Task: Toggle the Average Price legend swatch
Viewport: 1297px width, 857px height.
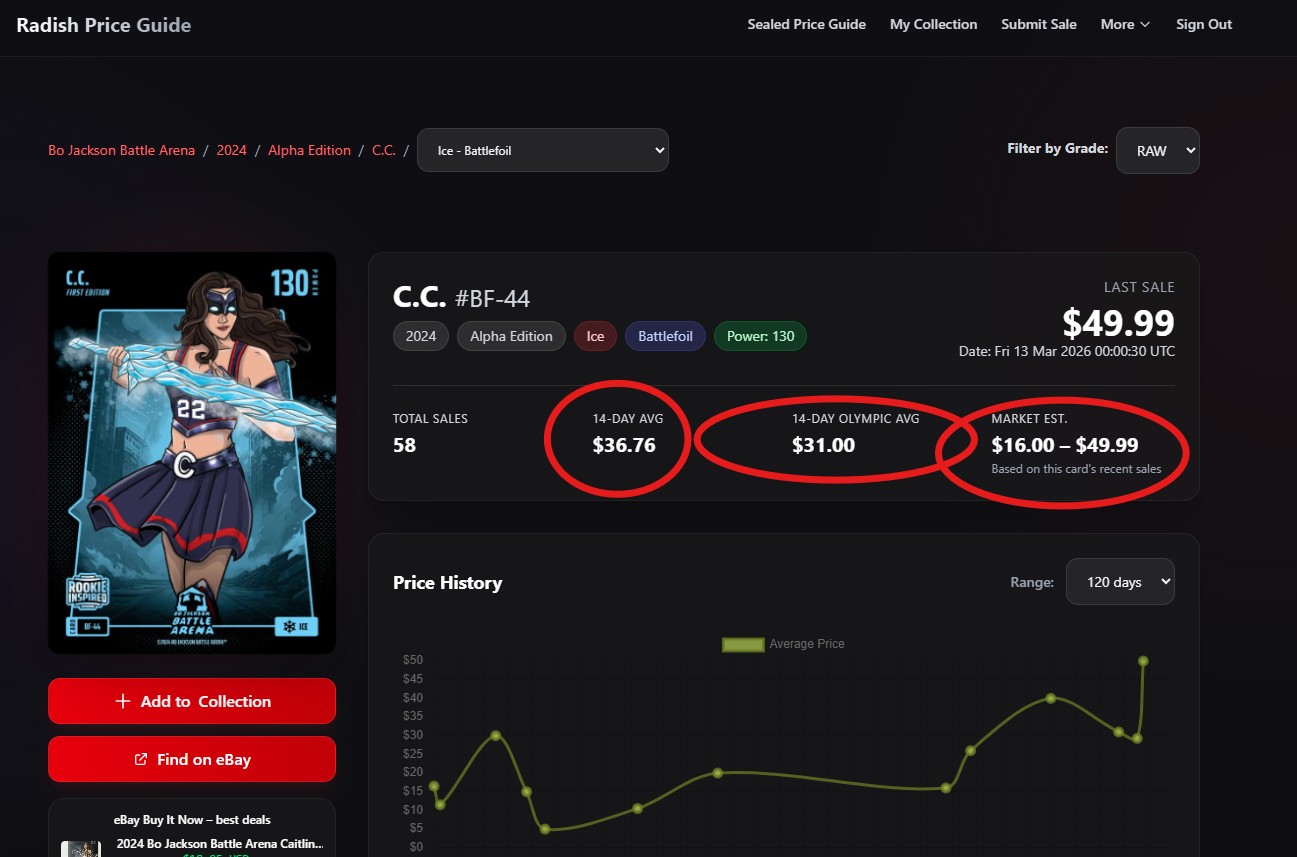Action: pos(743,644)
